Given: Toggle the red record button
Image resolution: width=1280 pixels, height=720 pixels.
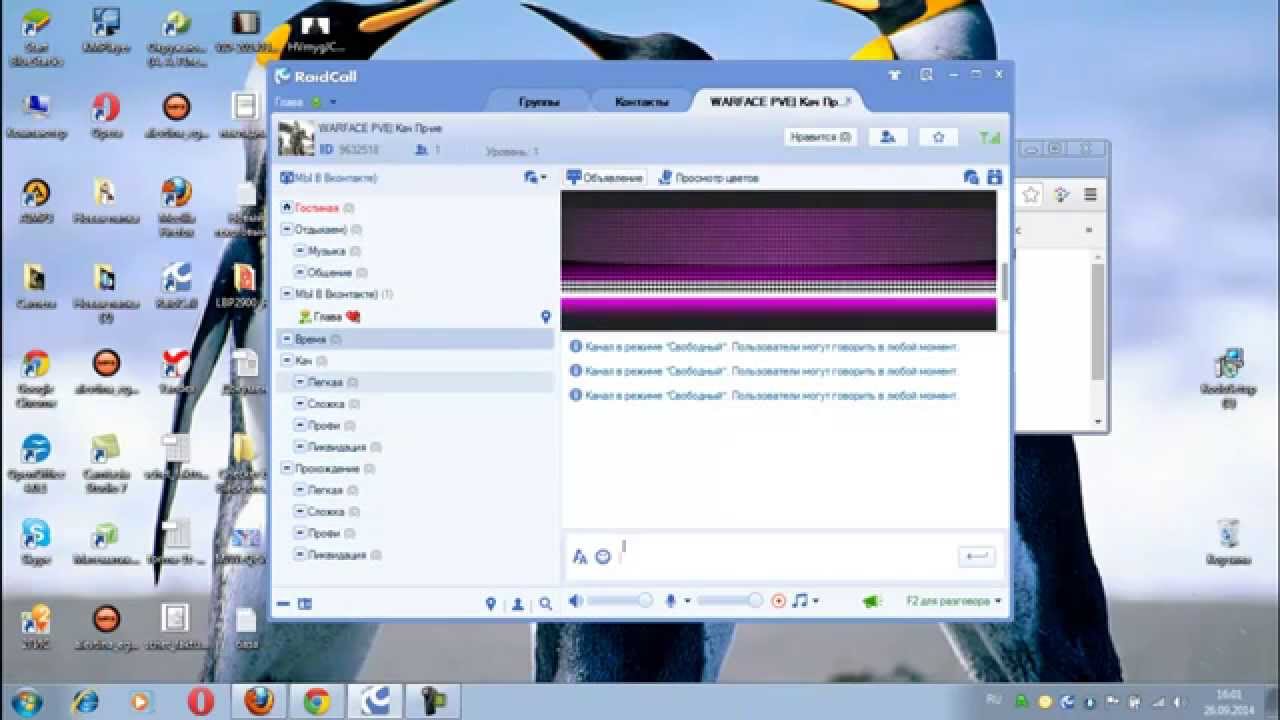Looking at the screenshot, I should 779,601.
